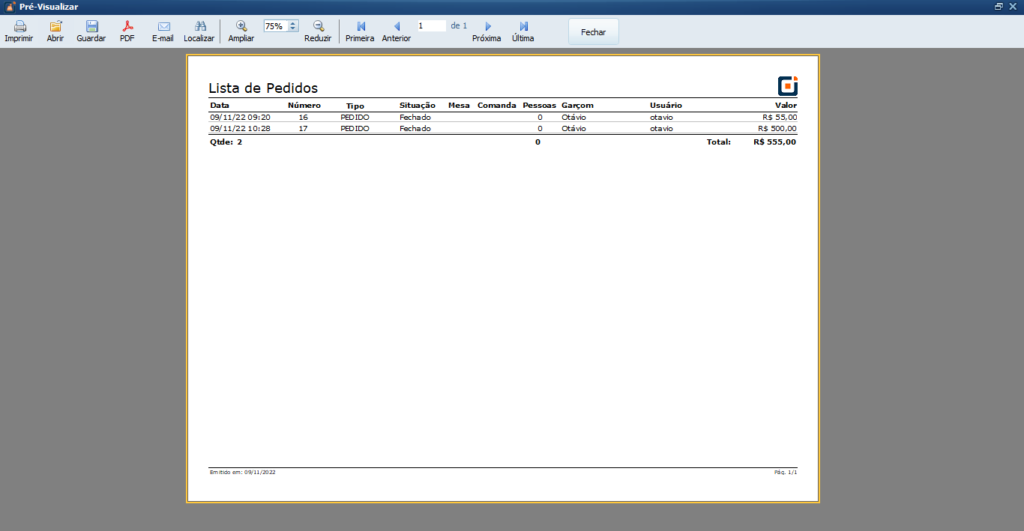Screen dimensions: 1024x531
Task: Save the report with the Guardar icon
Action: click(x=91, y=27)
